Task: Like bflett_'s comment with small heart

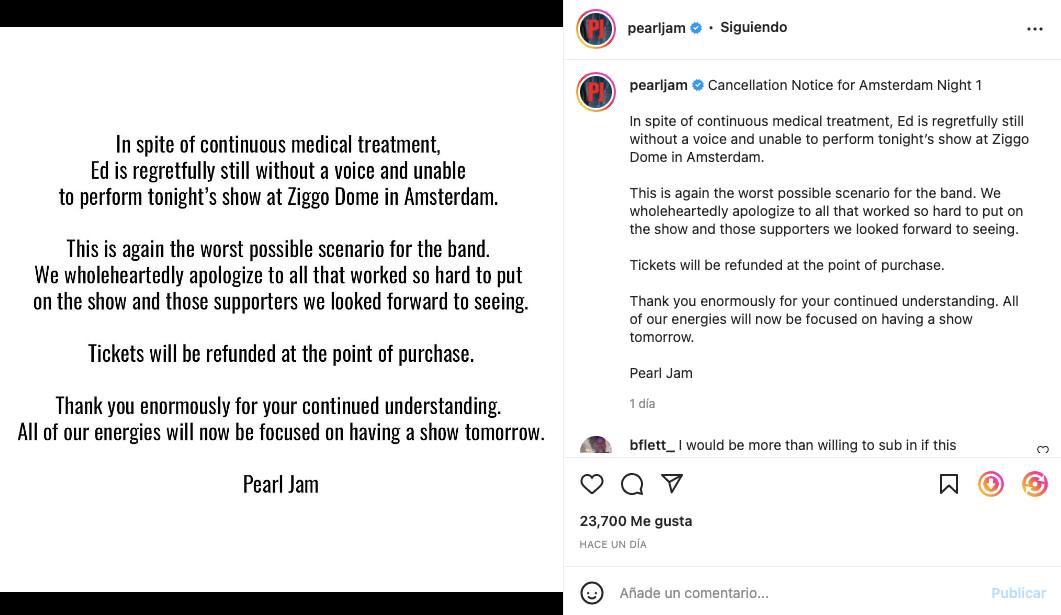Action: point(1042,451)
